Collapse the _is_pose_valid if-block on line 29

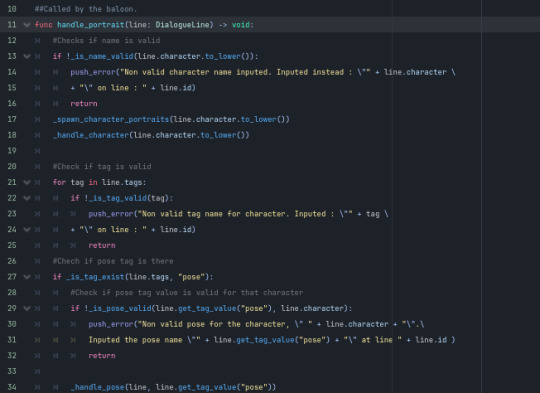point(27,308)
